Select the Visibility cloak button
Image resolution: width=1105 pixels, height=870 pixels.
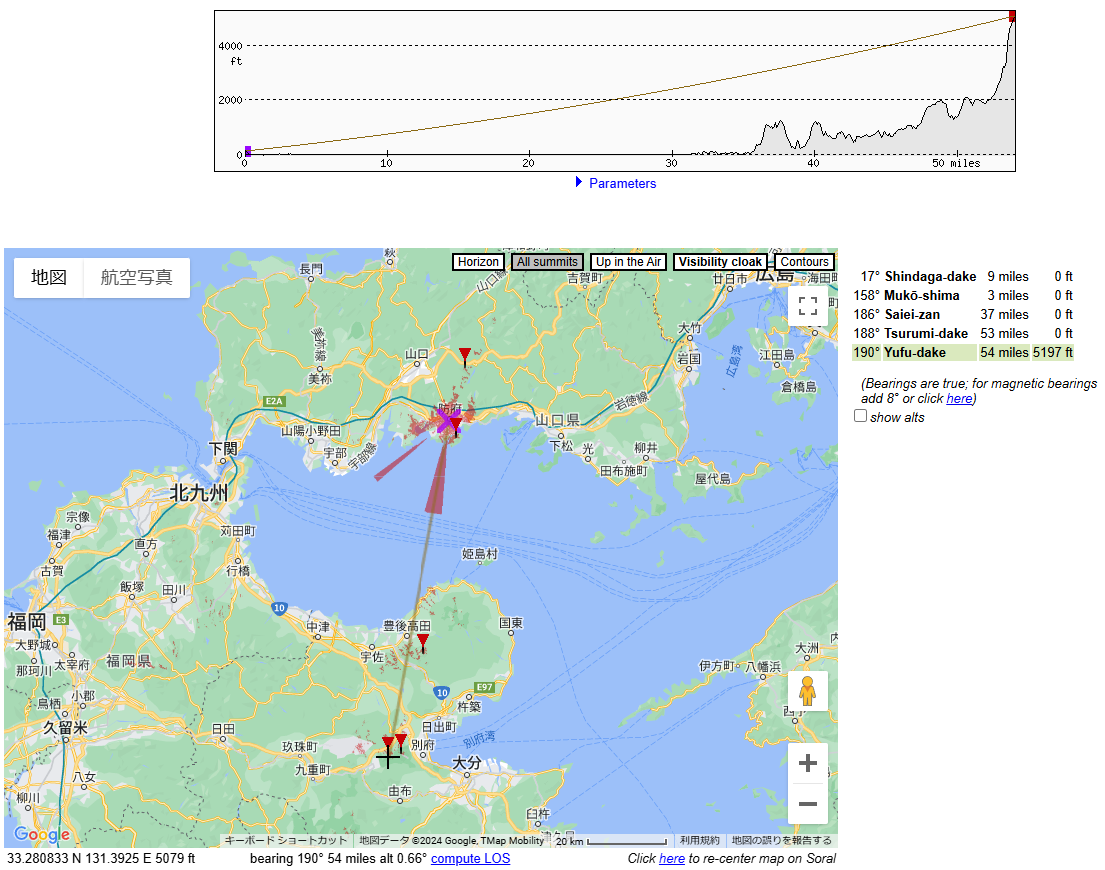pyautogui.click(x=720, y=262)
